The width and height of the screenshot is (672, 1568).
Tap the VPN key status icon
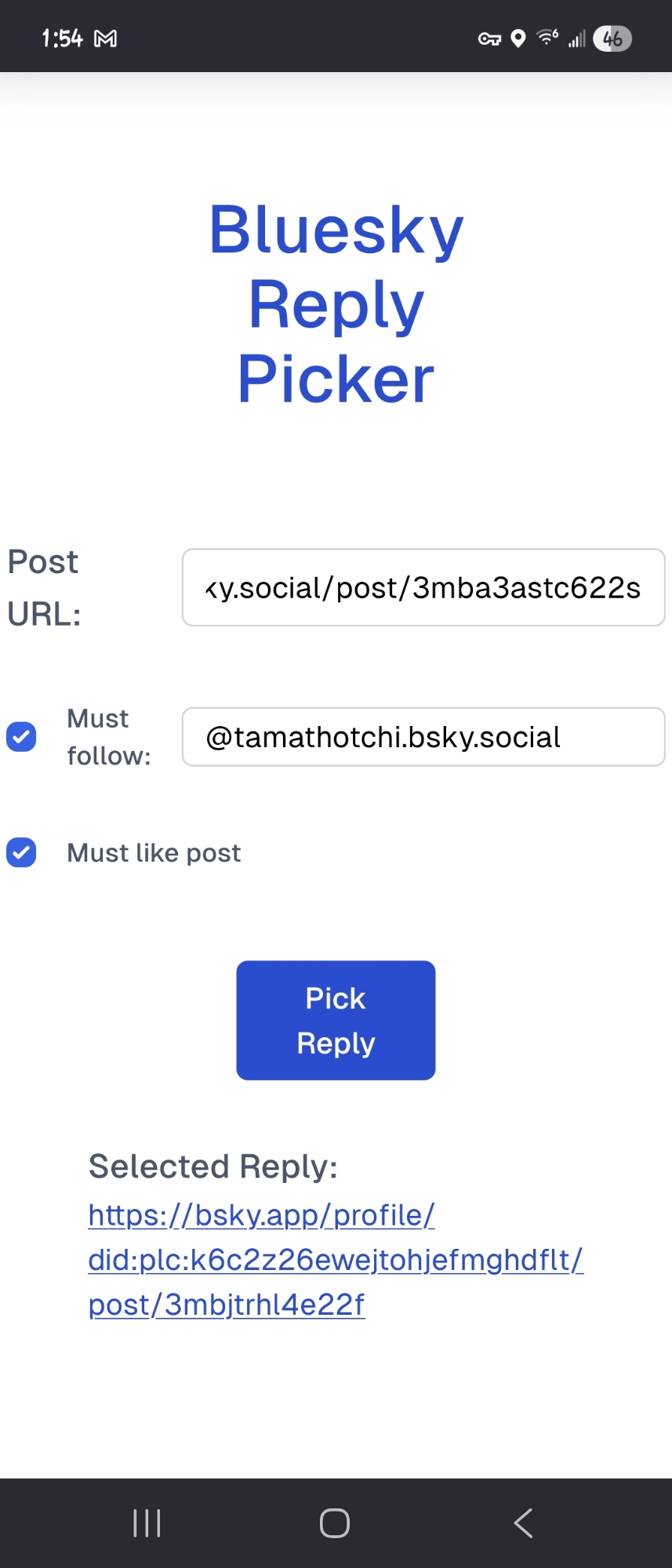pos(489,38)
